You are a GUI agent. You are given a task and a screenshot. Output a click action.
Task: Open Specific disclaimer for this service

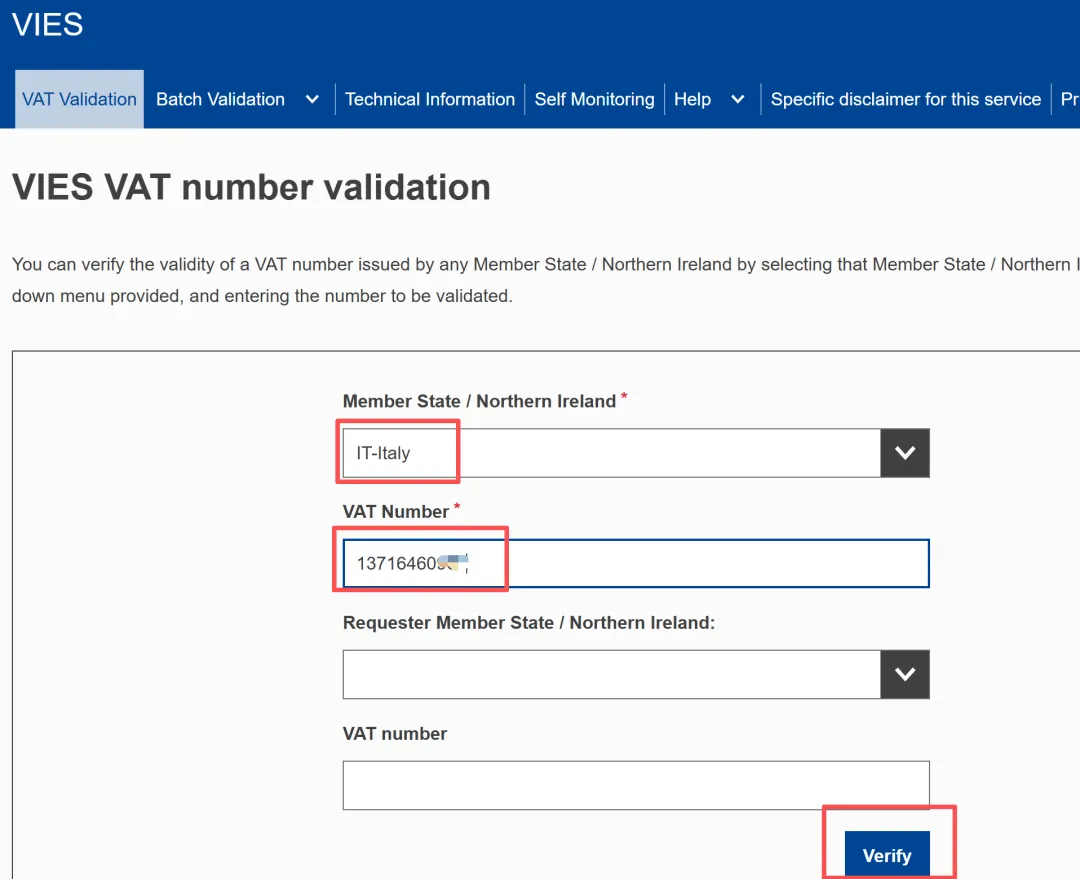[x=905, y=99]
